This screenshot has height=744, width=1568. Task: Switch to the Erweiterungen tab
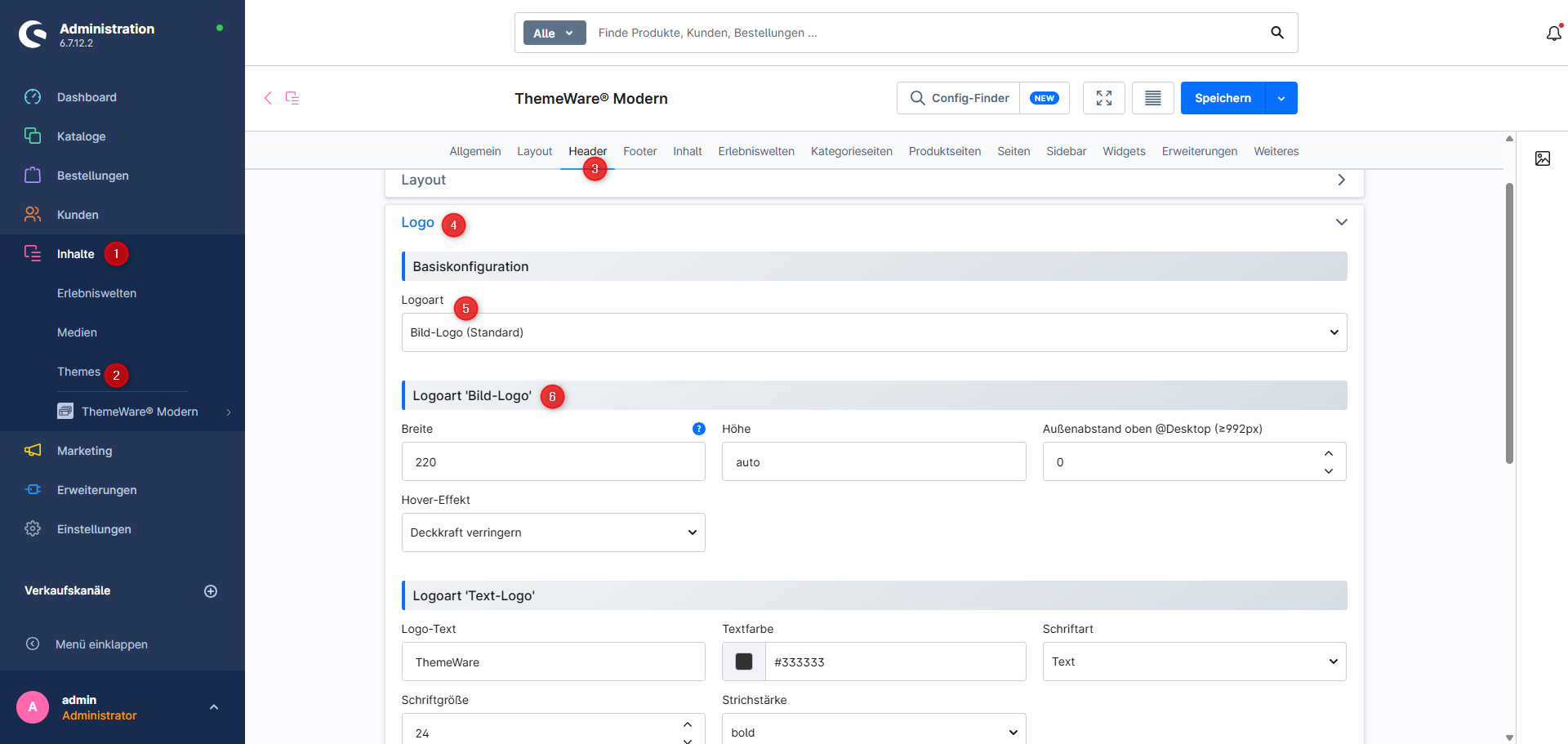(1200, 151)
